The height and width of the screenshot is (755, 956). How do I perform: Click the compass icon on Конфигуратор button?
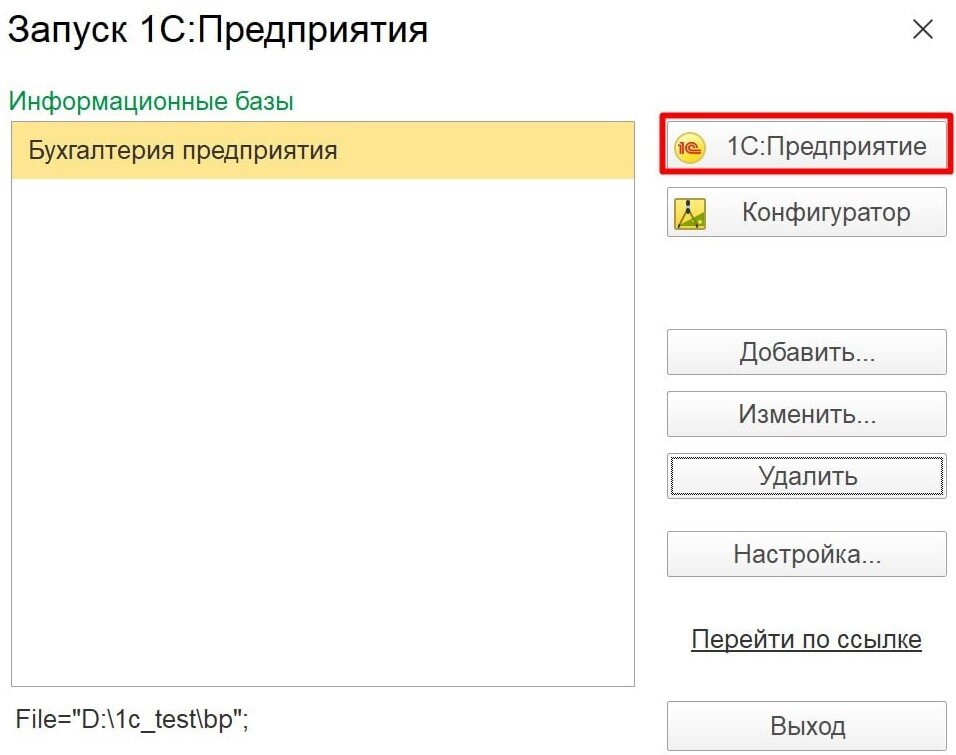coord(690,213)
